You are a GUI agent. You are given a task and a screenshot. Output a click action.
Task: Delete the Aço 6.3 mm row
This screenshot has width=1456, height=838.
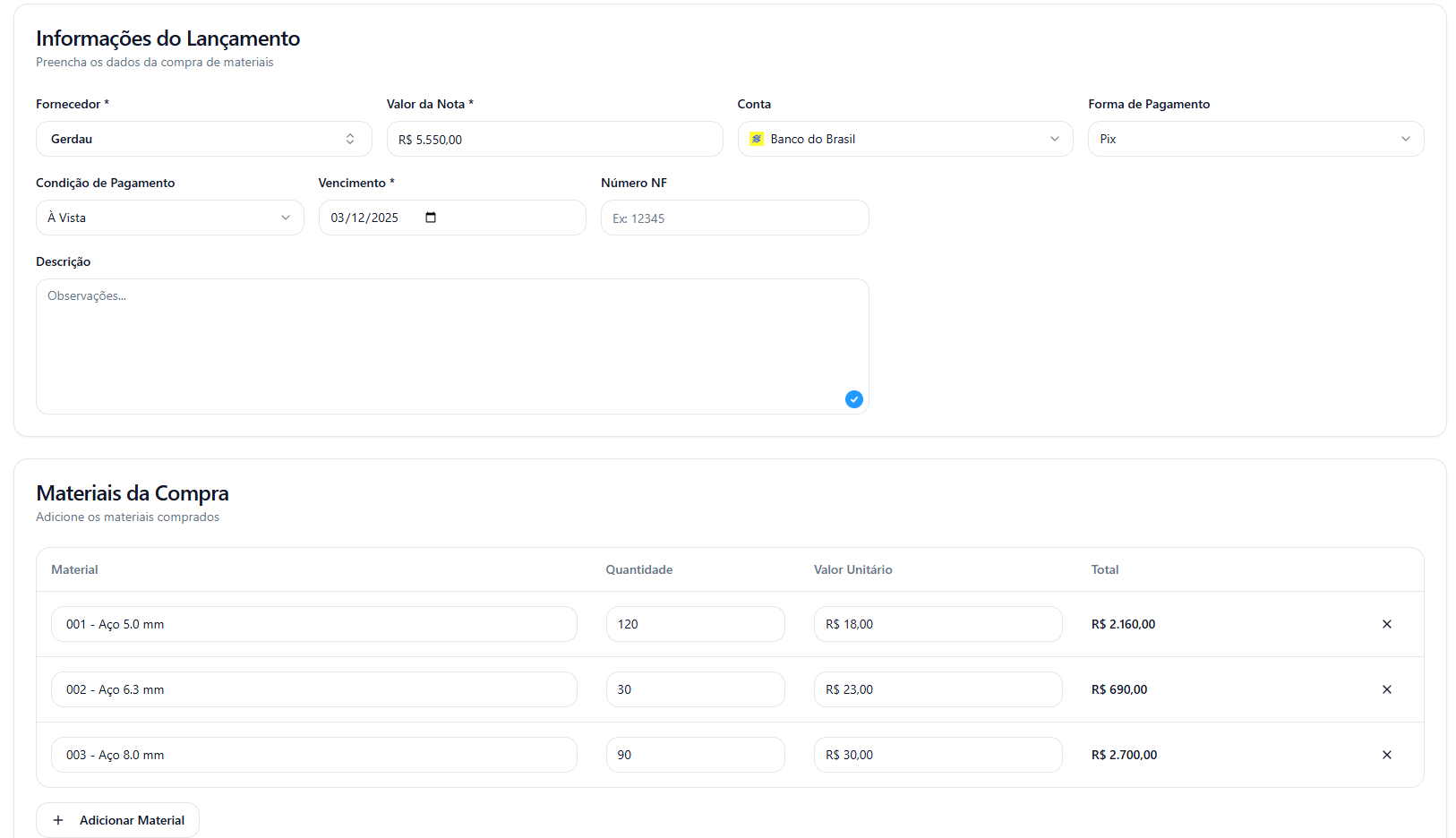(x=1386, y=689)
